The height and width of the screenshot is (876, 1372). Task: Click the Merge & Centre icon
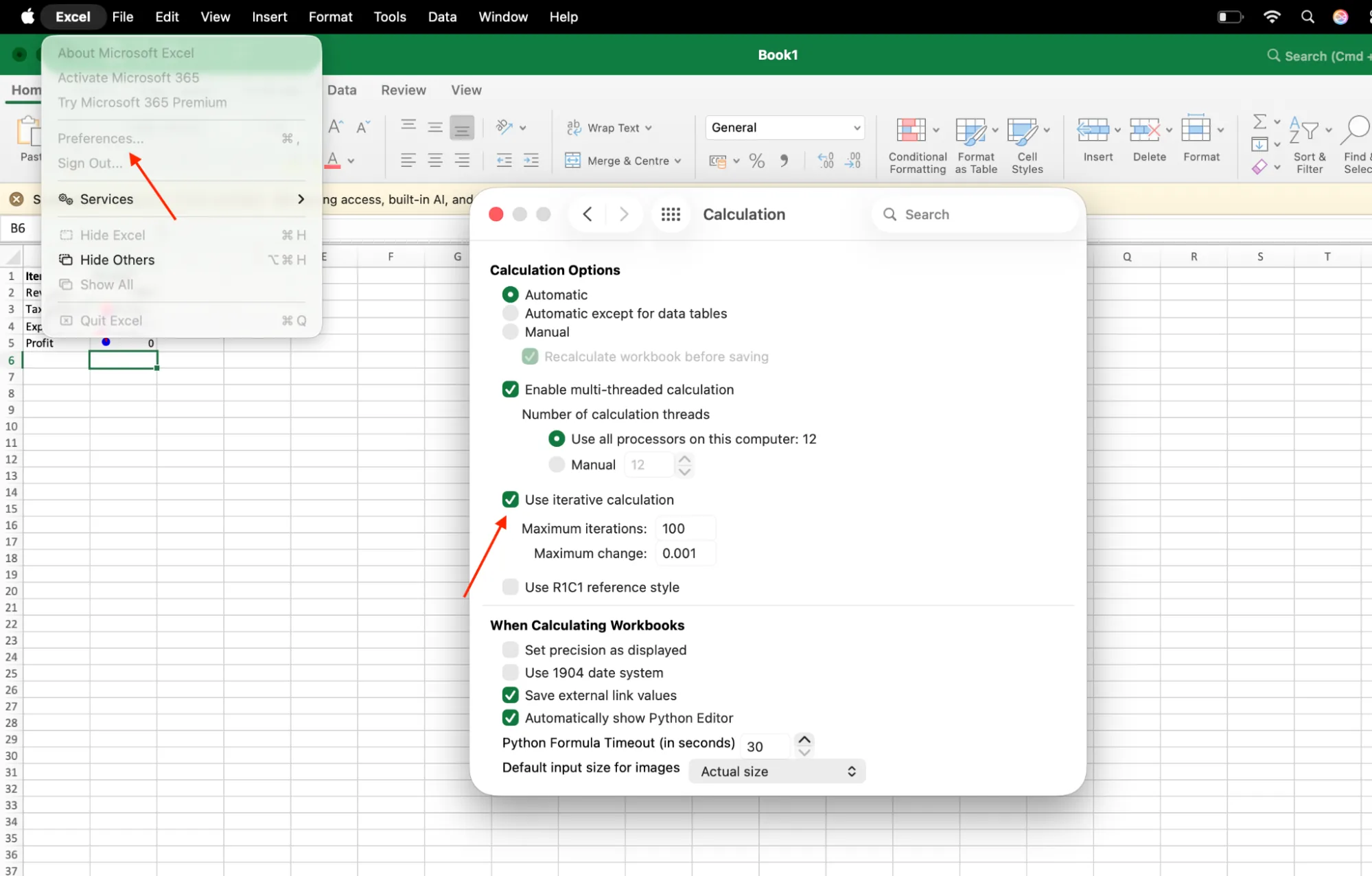point(572,161)
